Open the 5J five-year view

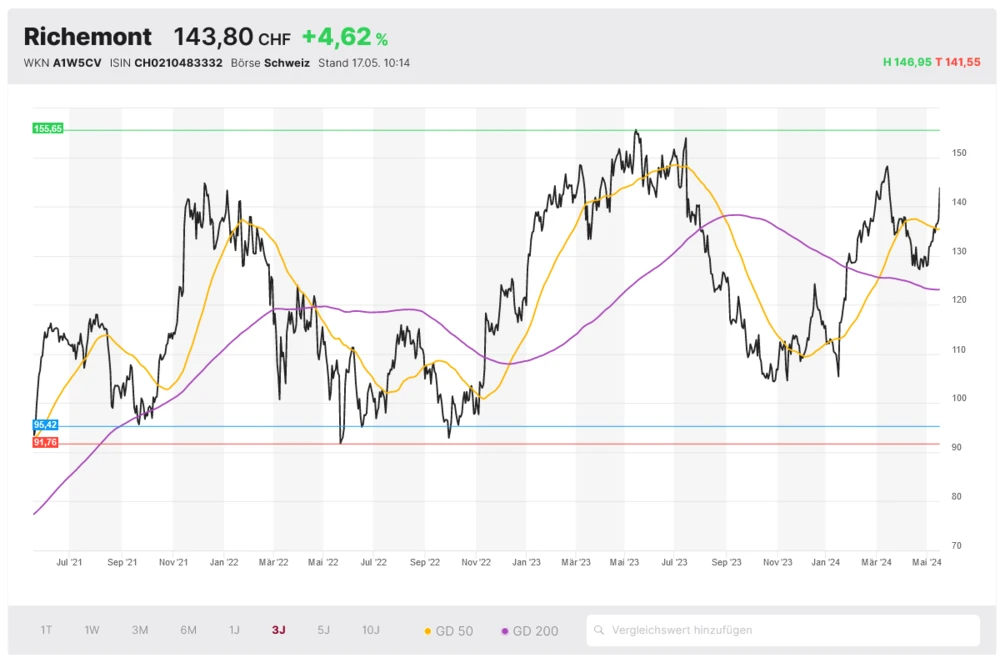pyautogui.click(x=322, y=630)
